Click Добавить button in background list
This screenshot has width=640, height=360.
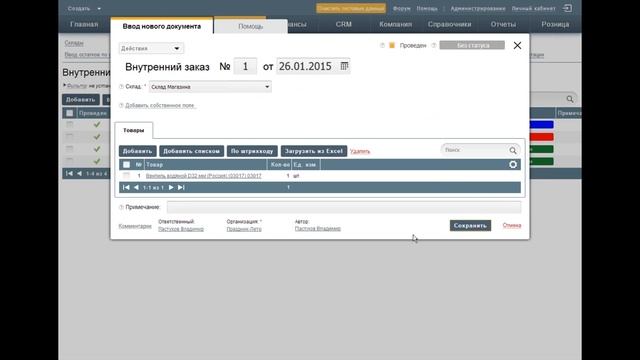[81, 99]
